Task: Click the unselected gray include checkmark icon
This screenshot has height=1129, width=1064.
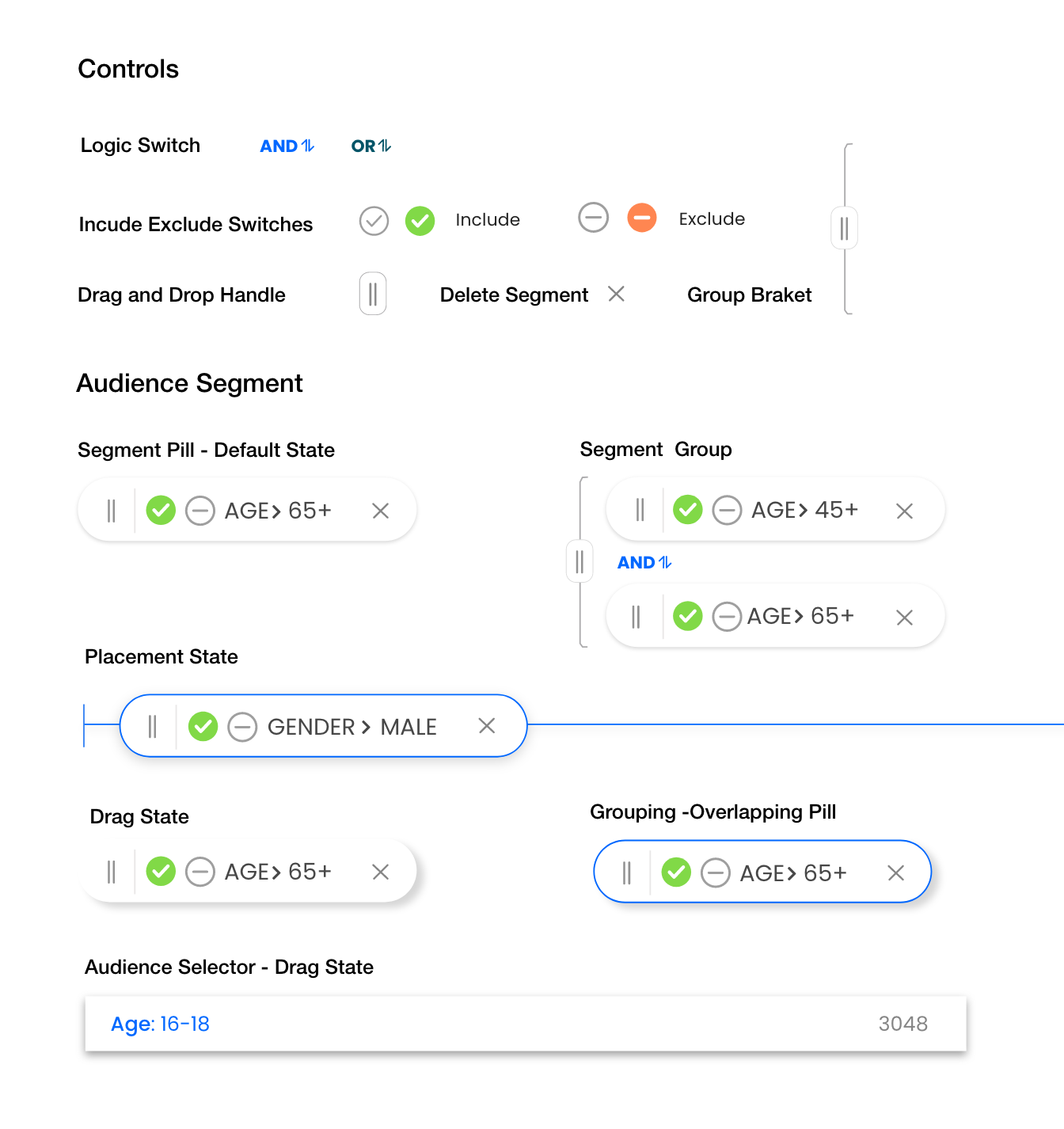Action: coord(374,221)
